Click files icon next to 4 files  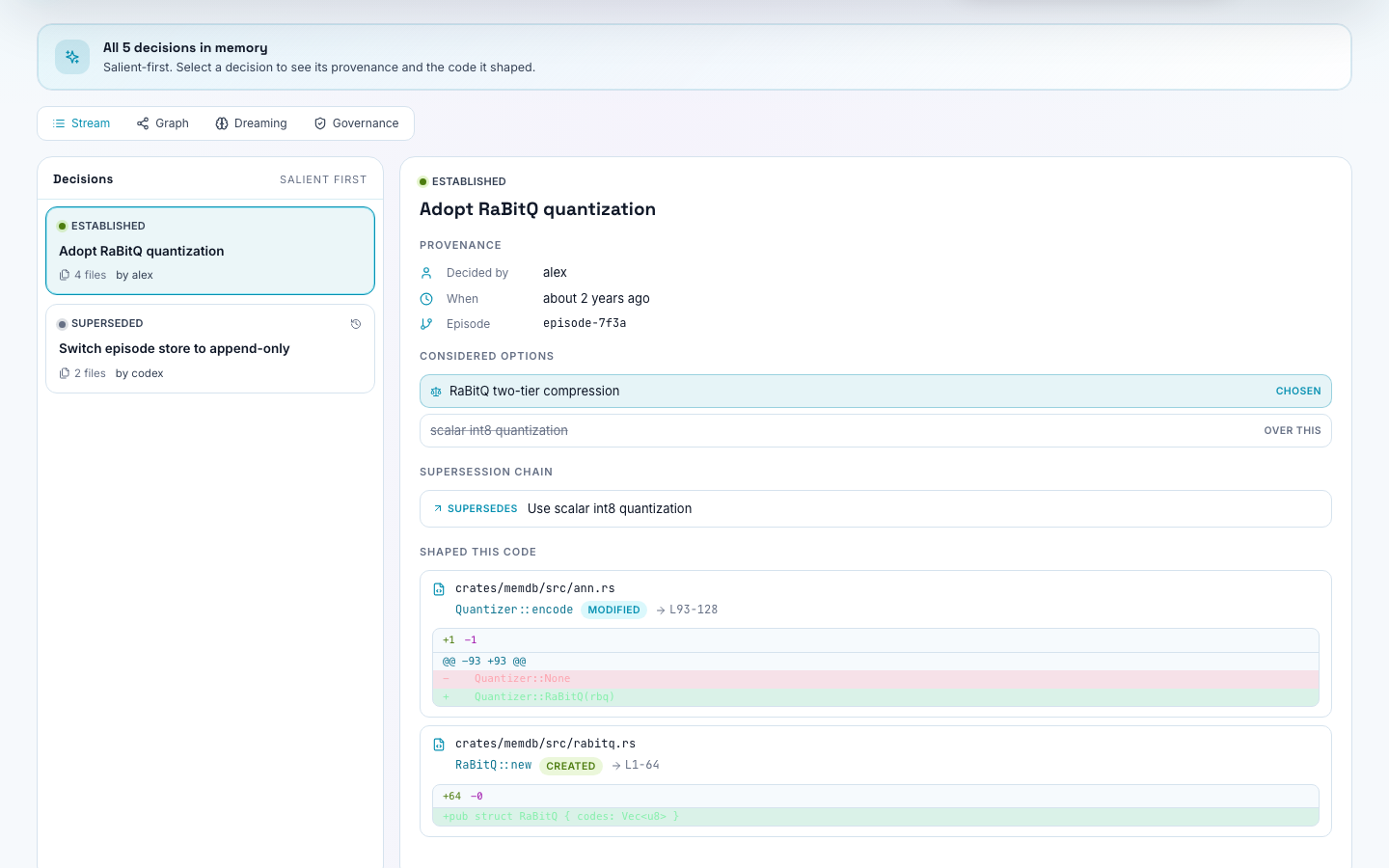click(x=65, y=275)
